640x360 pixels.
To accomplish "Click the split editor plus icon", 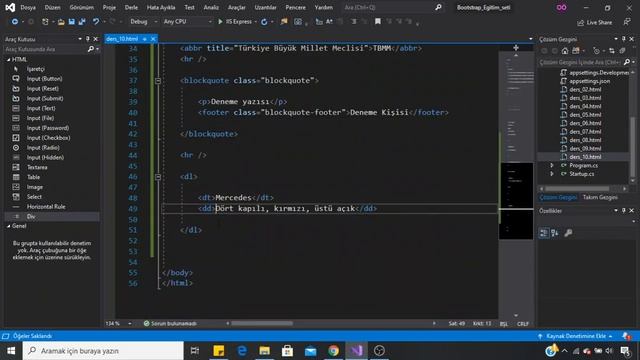I will (x=516, y=48).
